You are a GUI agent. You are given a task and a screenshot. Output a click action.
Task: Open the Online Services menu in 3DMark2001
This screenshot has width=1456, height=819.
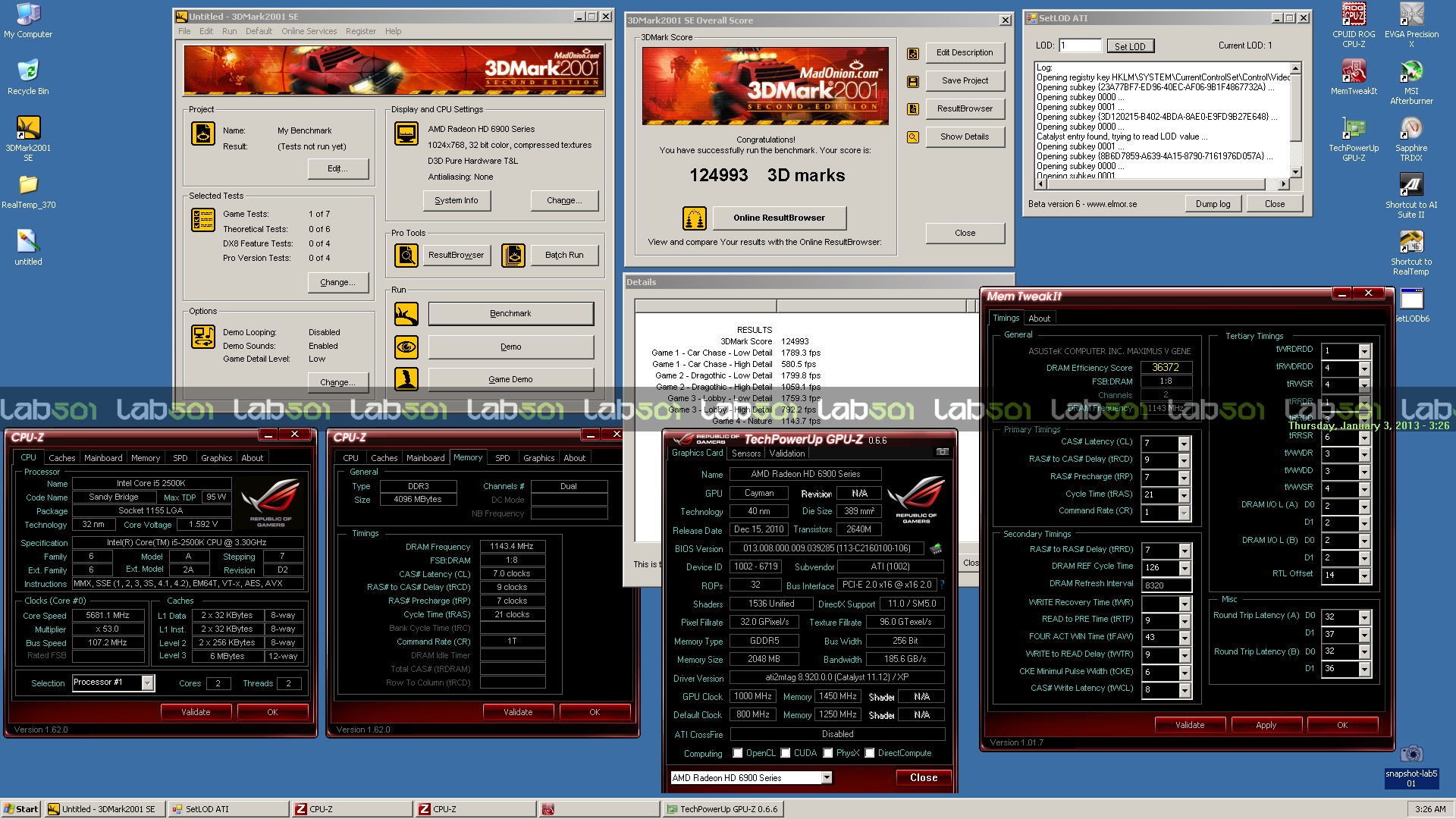point(309,31)
